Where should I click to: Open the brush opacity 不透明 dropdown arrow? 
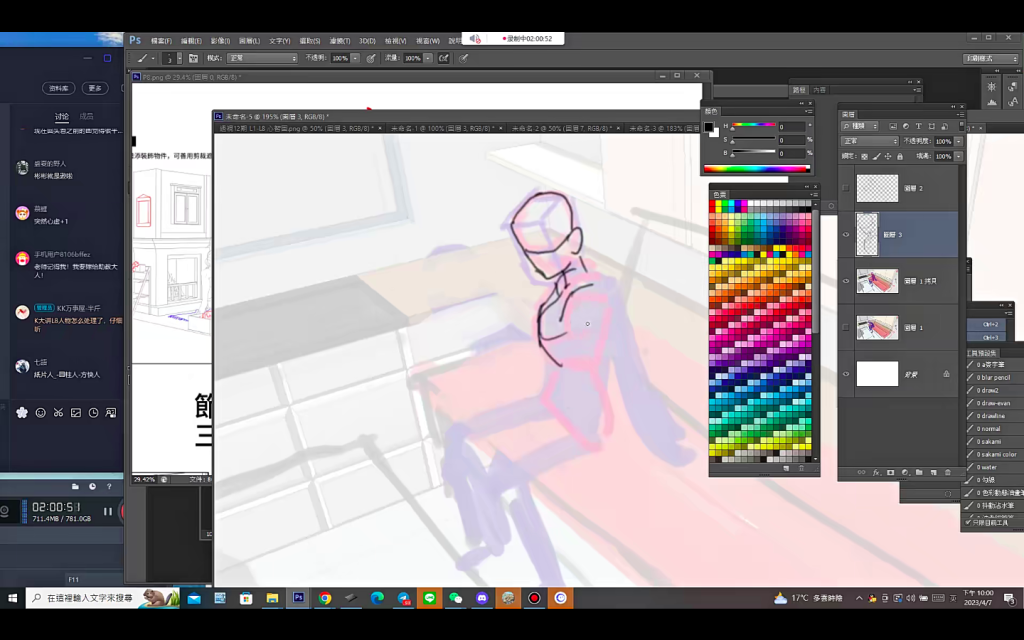tap(355, 58)
